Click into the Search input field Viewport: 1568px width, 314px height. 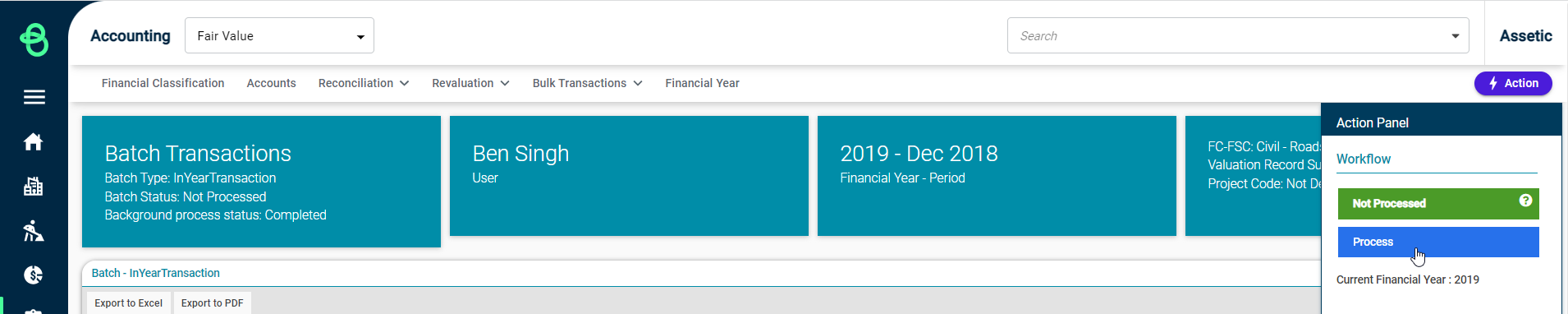point(1227,36)
